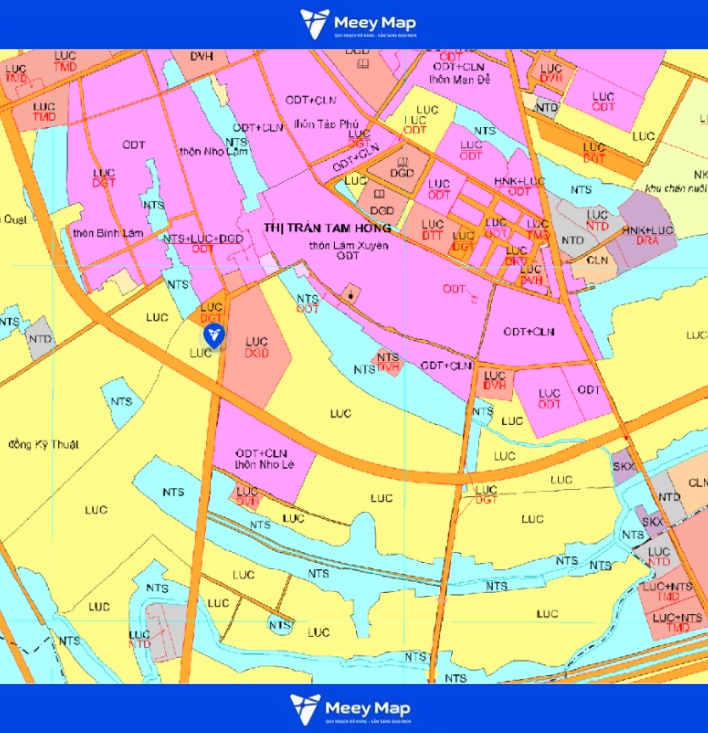This screenshot has width=708, height=733.
Task: Click the 'thôn Lâm Xuyên' label
Action: click(x=349, y=245)
